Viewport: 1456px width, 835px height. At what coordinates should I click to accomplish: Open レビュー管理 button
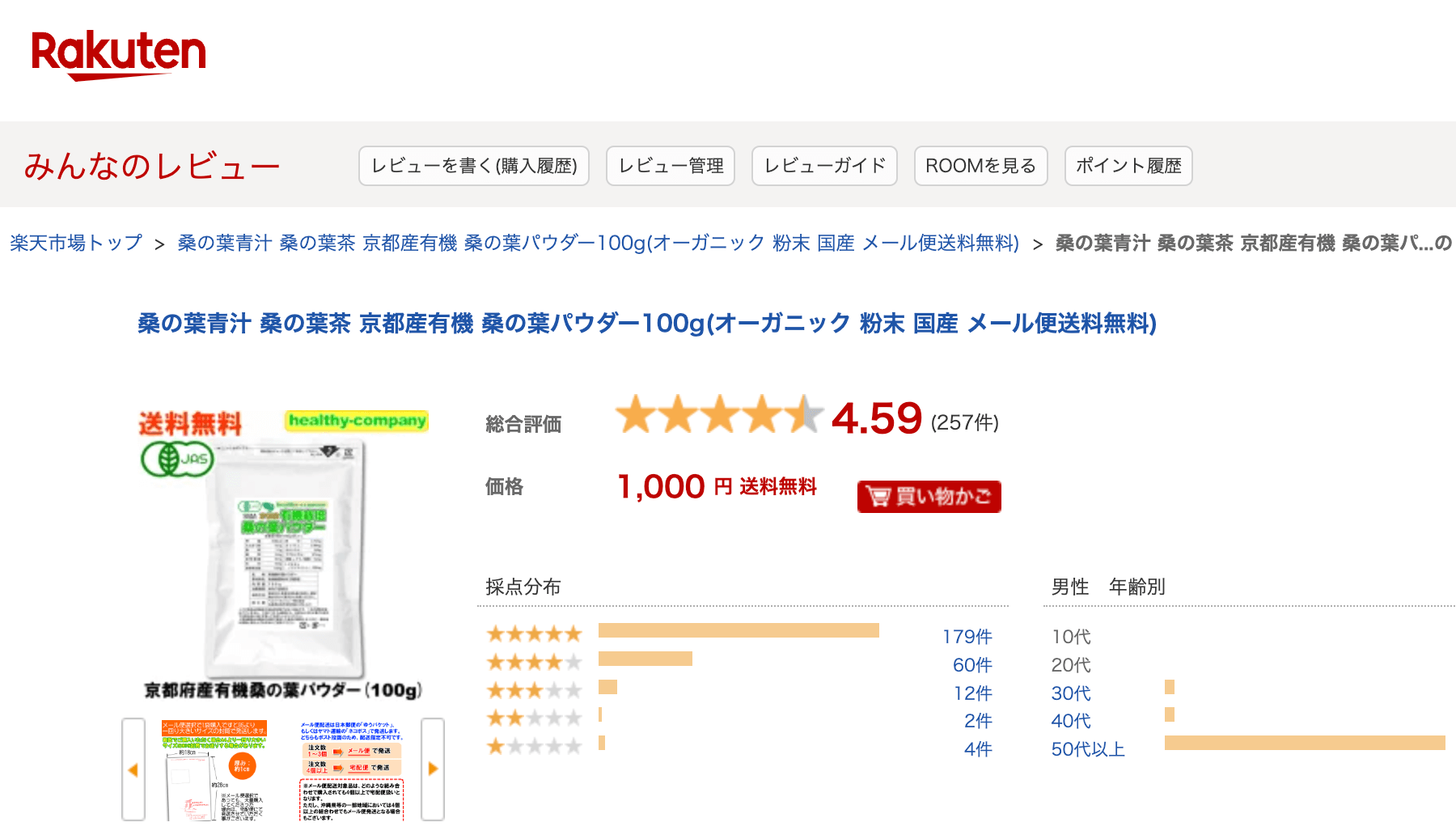(x=671, y=166)
